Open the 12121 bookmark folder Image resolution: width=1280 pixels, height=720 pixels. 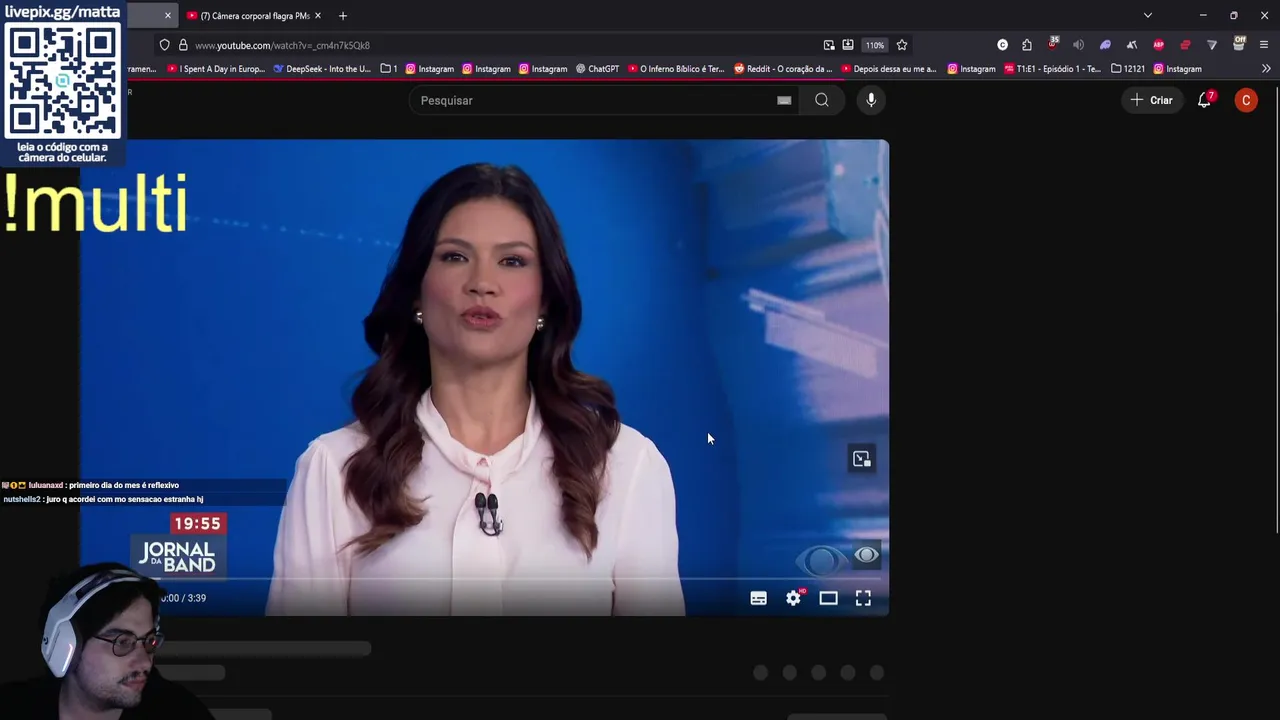pos(1128,69)
